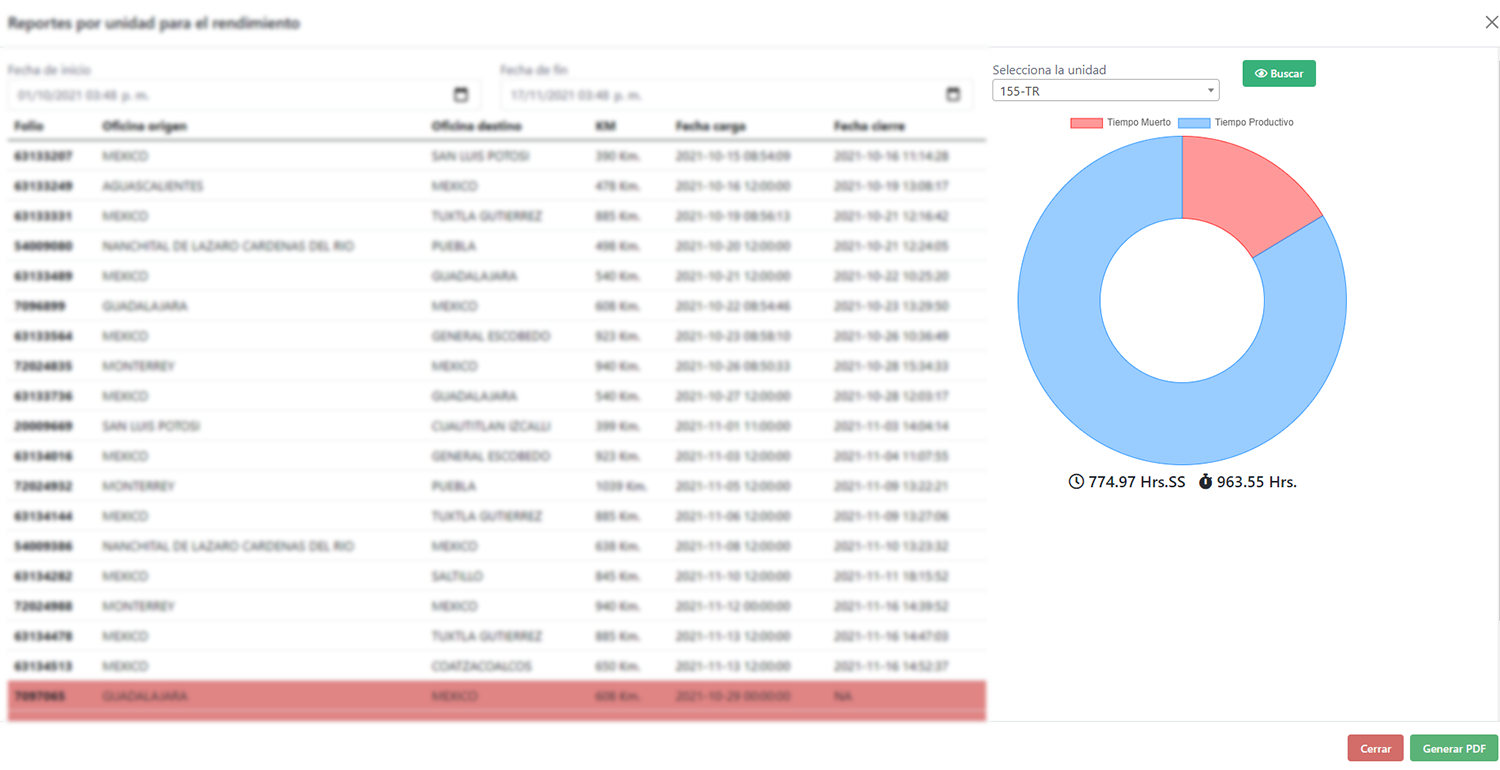
Task: Open the end date calendar picker icon
Action: [x=953, y=95]
